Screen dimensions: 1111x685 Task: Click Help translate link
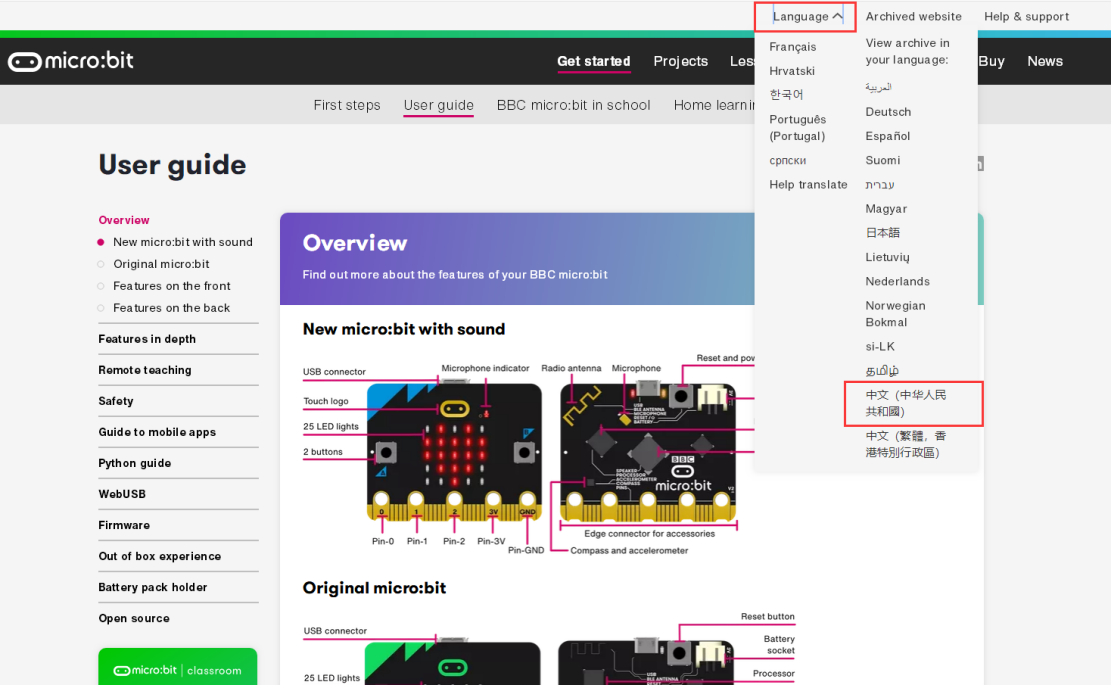808,184
